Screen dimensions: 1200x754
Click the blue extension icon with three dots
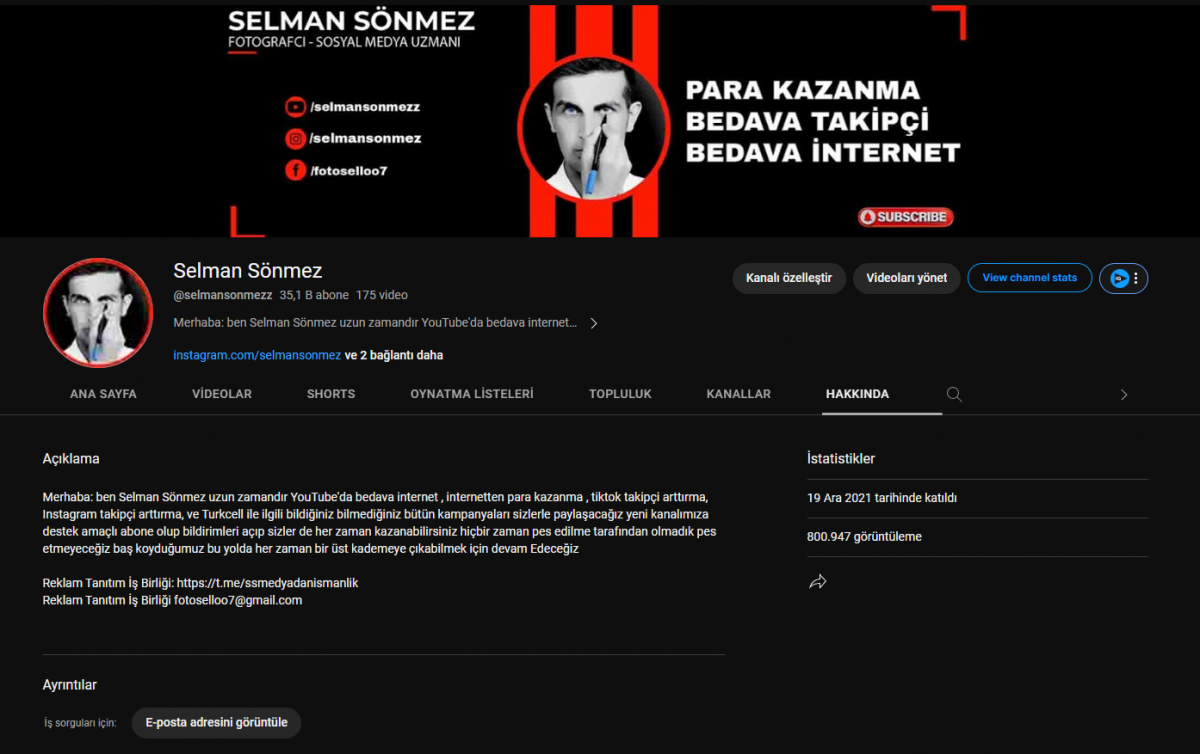1124,278
